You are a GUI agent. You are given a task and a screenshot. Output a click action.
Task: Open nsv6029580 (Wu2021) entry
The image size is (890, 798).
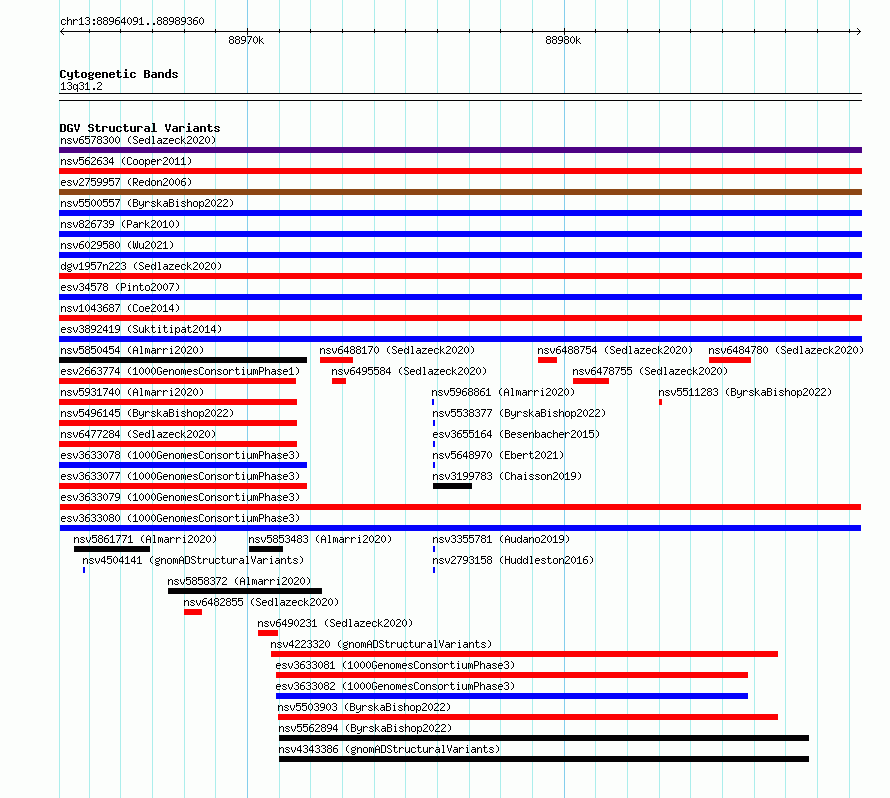tap(117, 245)
